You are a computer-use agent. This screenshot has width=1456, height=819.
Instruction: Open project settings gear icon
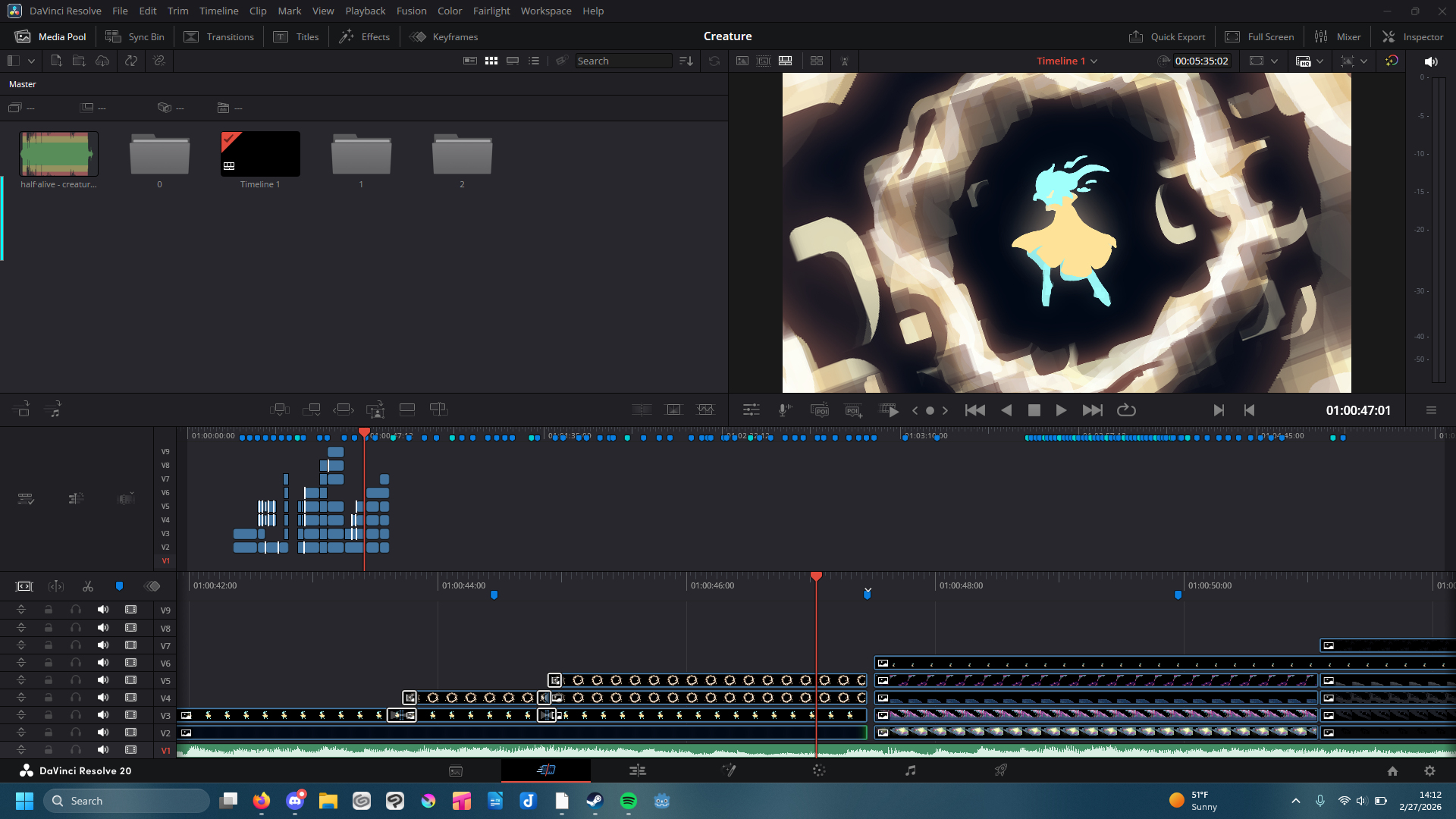click(x=1429, y=770)
